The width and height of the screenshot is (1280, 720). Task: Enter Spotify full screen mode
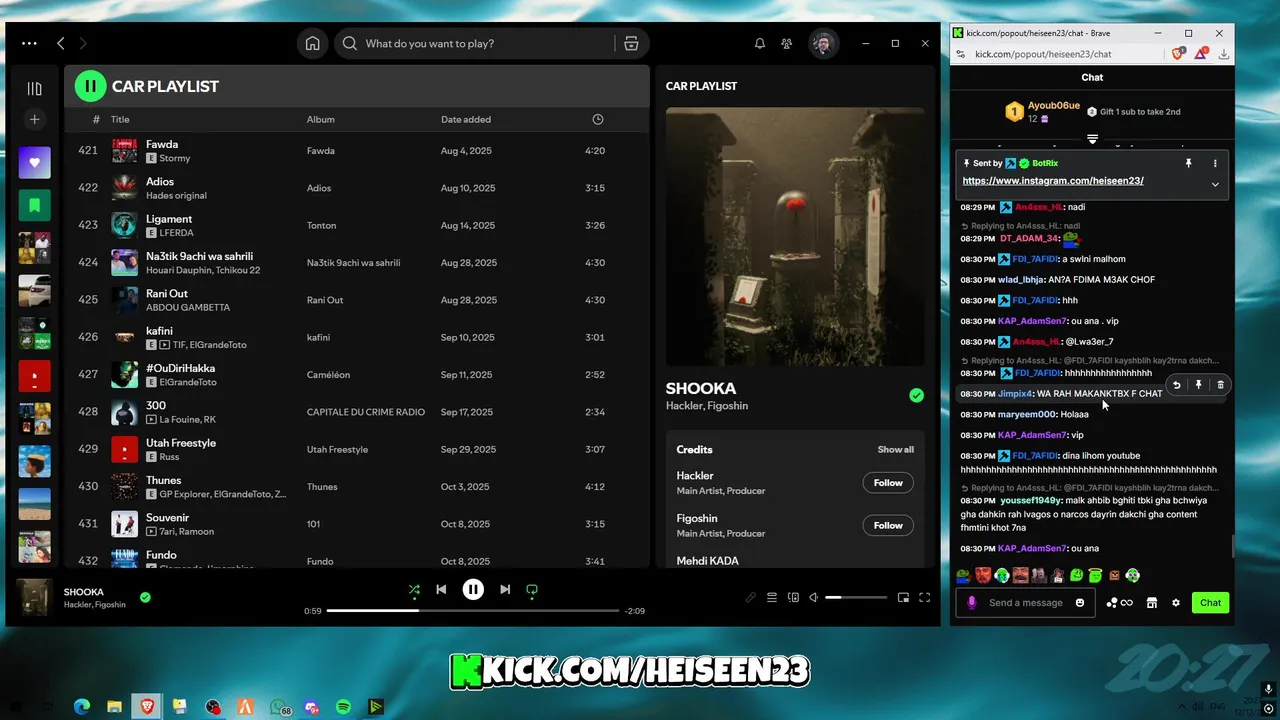(925, 597)
